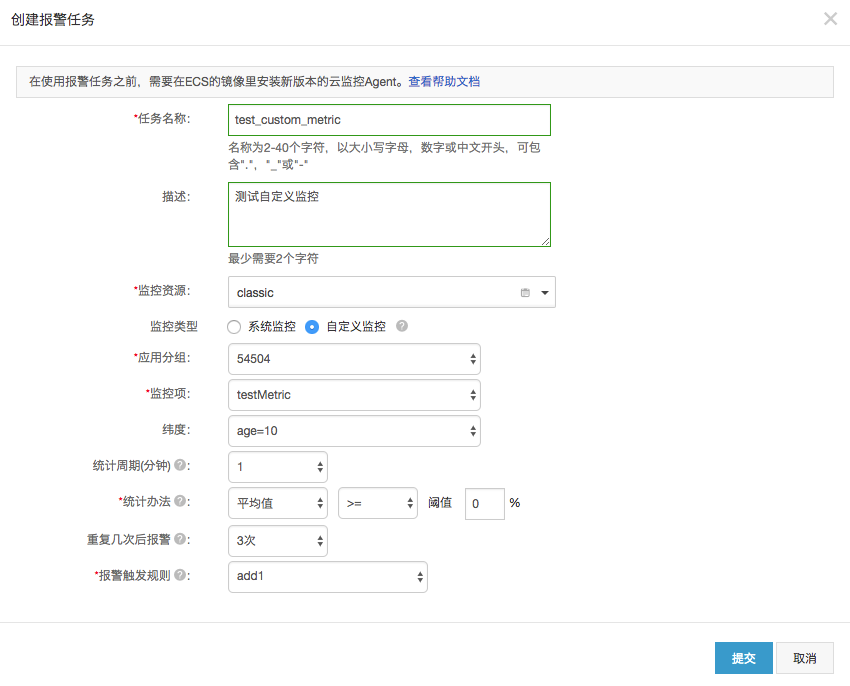Click the dialog title 创建报警任务

pos(53,20)
